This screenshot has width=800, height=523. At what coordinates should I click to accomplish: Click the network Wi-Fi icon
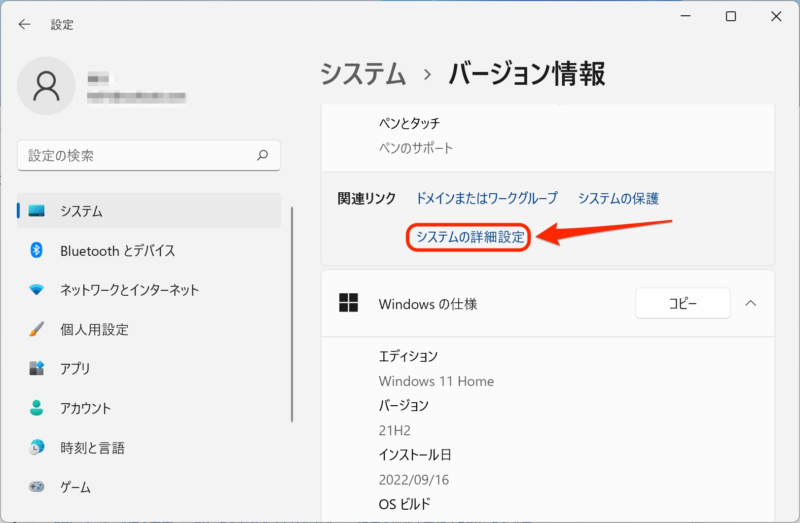point(36,289)
